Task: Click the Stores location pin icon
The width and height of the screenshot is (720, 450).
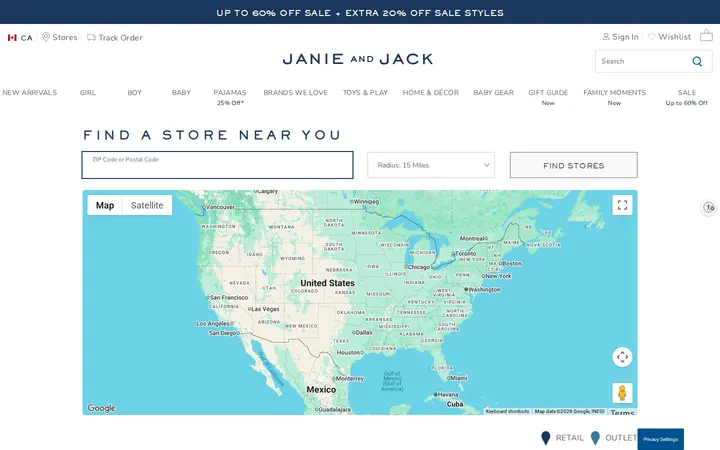Action: [x=46, y=37]
